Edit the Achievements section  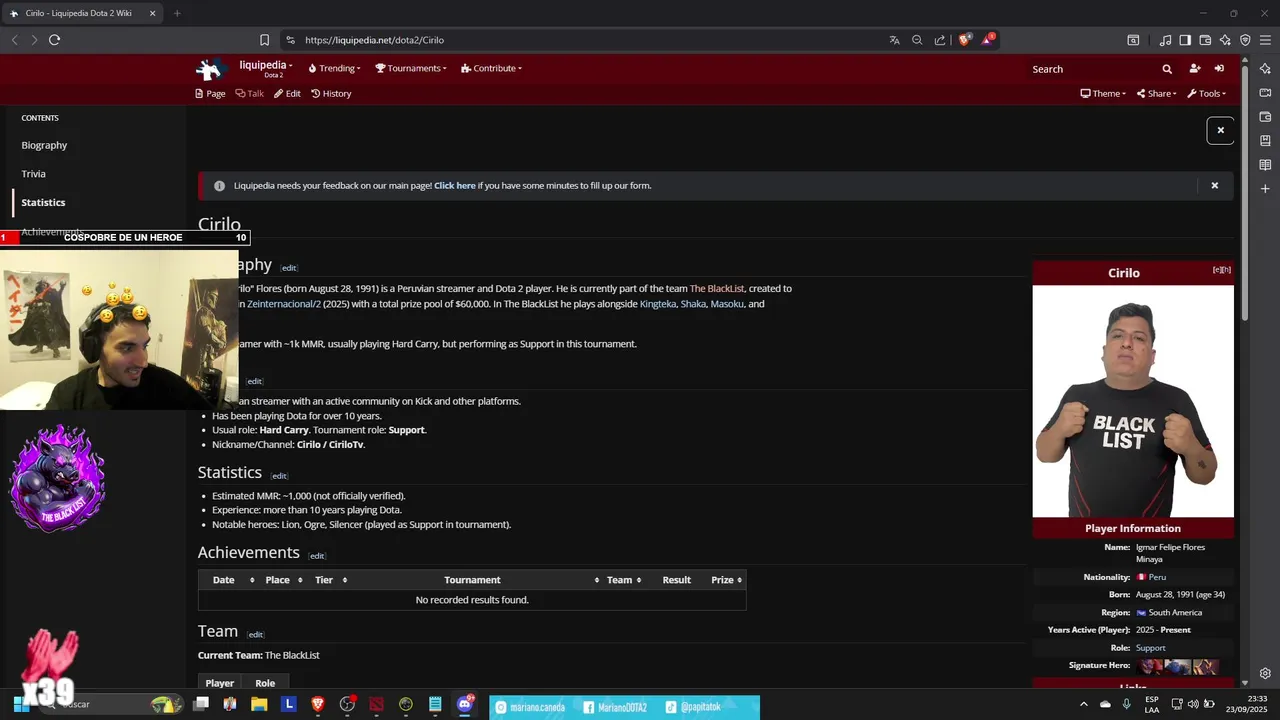coord(317,556)
